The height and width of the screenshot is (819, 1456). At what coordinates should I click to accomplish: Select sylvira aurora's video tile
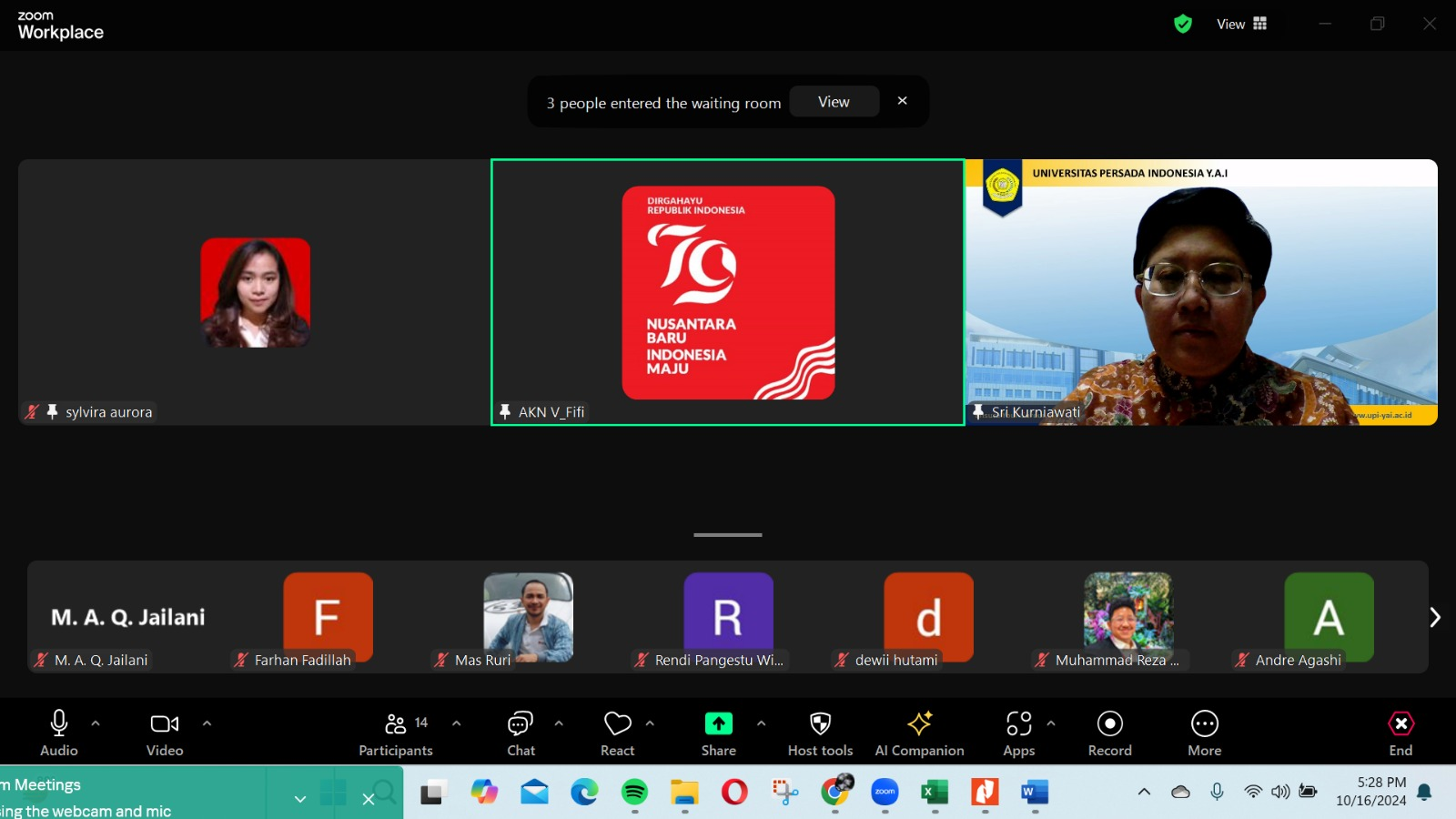254,292
